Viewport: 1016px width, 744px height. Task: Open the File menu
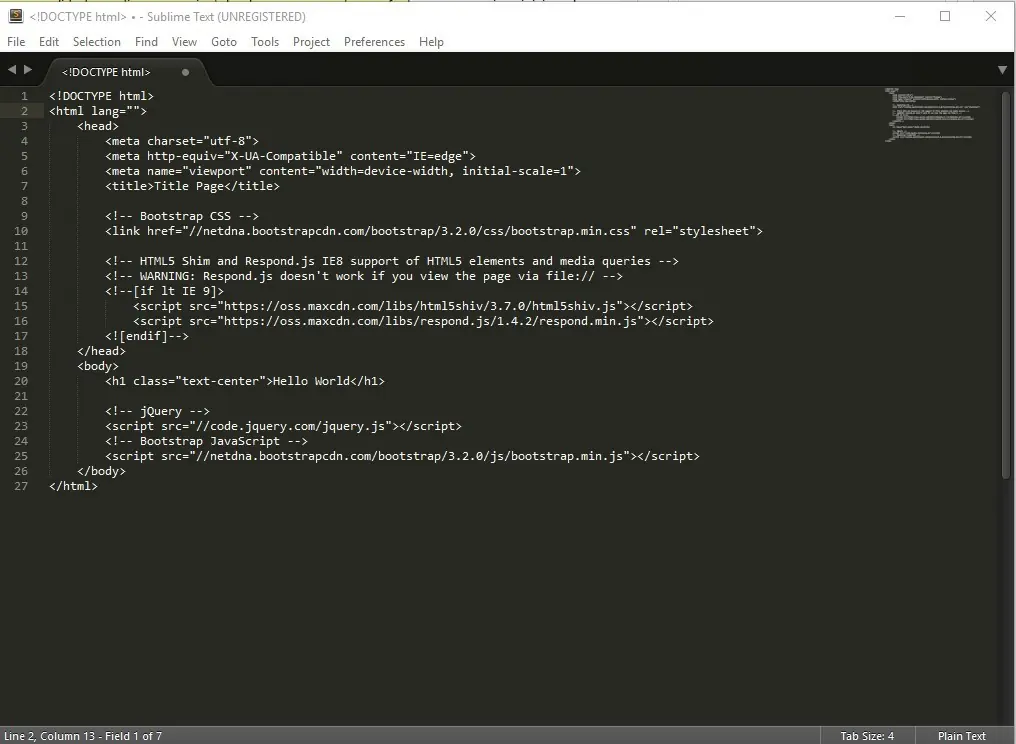(16, 41)
